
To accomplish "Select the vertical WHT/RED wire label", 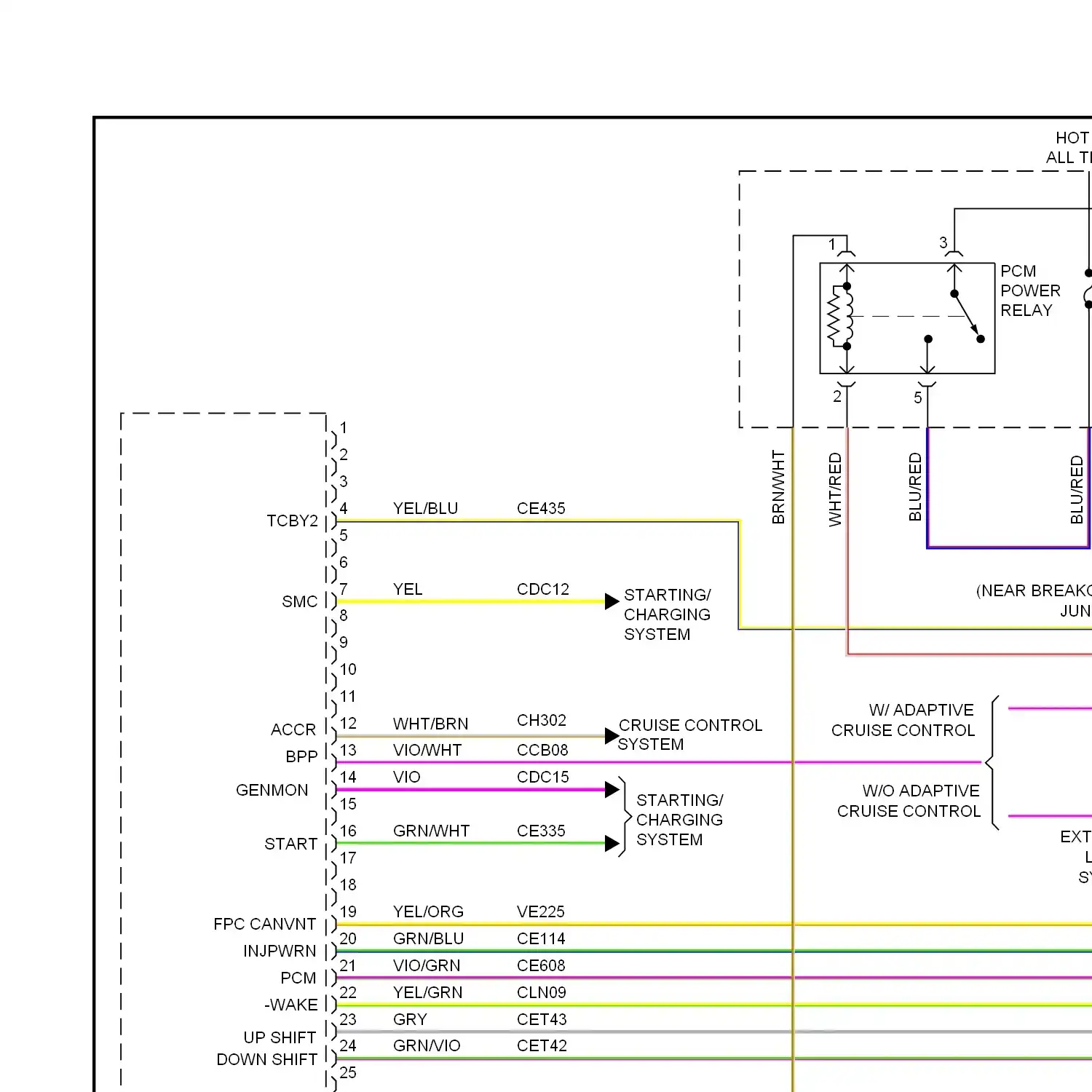I will pyautogui.click(x=835, y=489).
